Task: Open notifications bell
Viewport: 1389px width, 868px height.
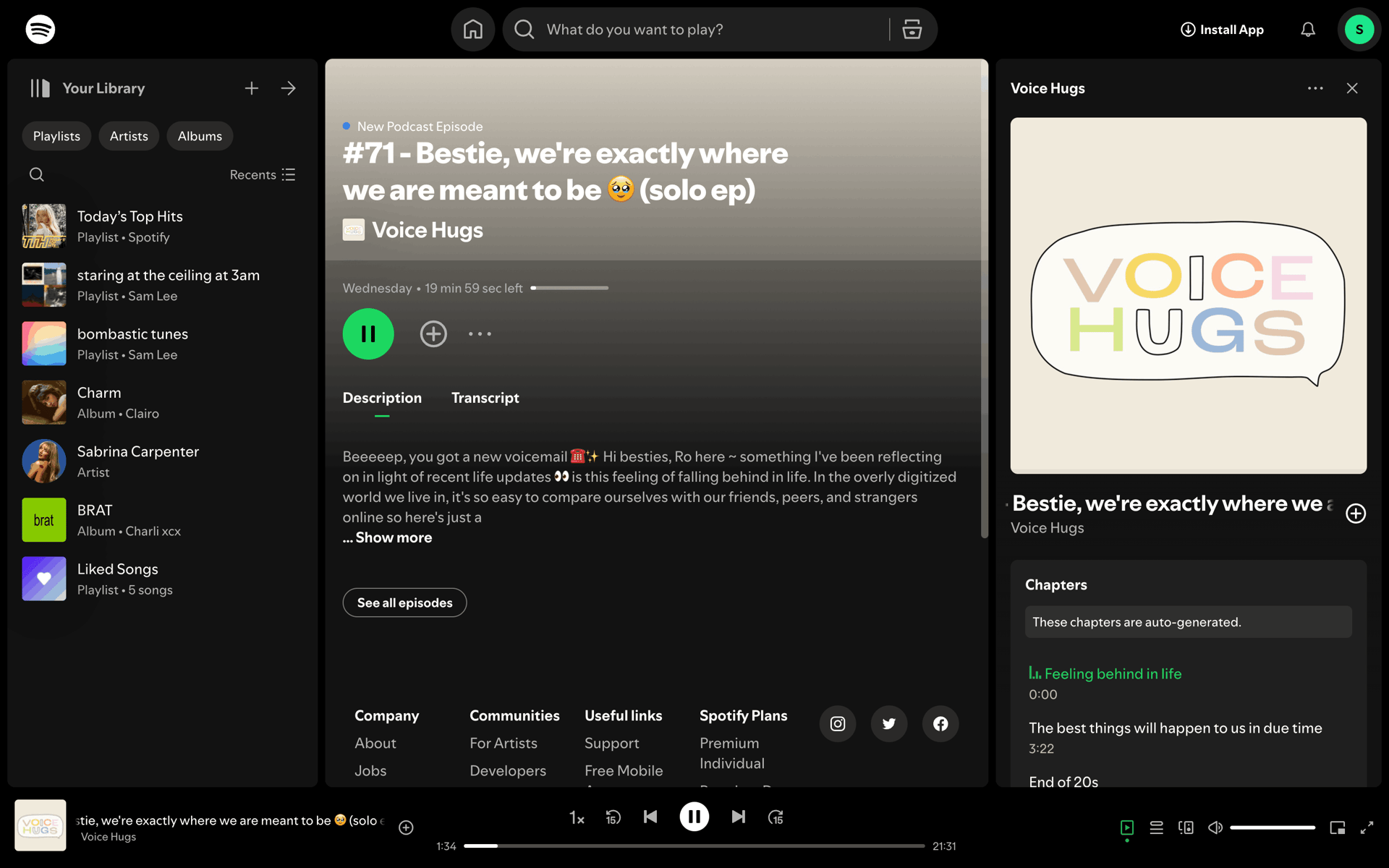Action: 1308,30
